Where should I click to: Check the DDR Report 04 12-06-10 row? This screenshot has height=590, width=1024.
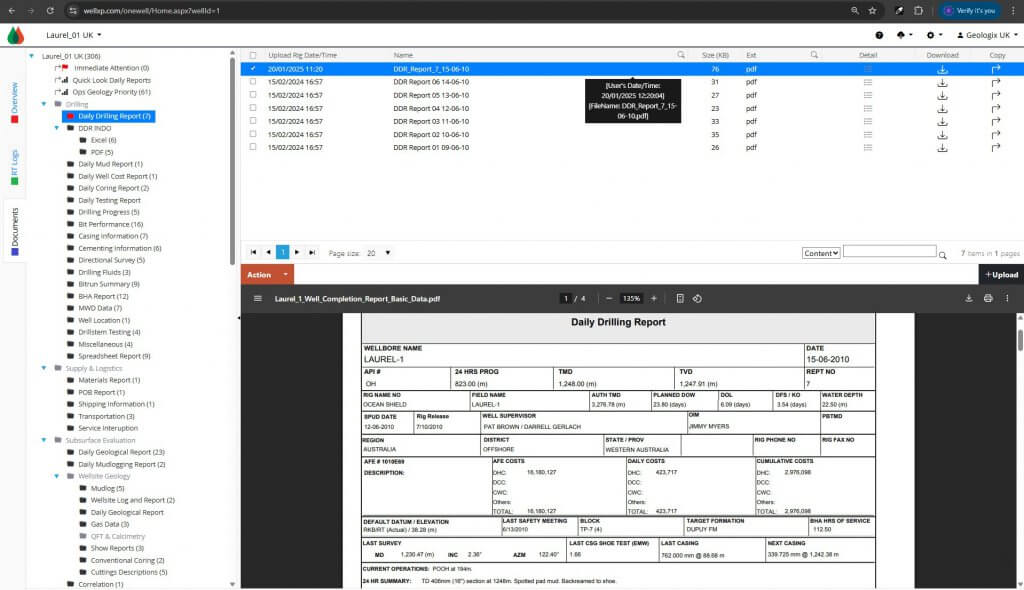(x=253, y=108)
